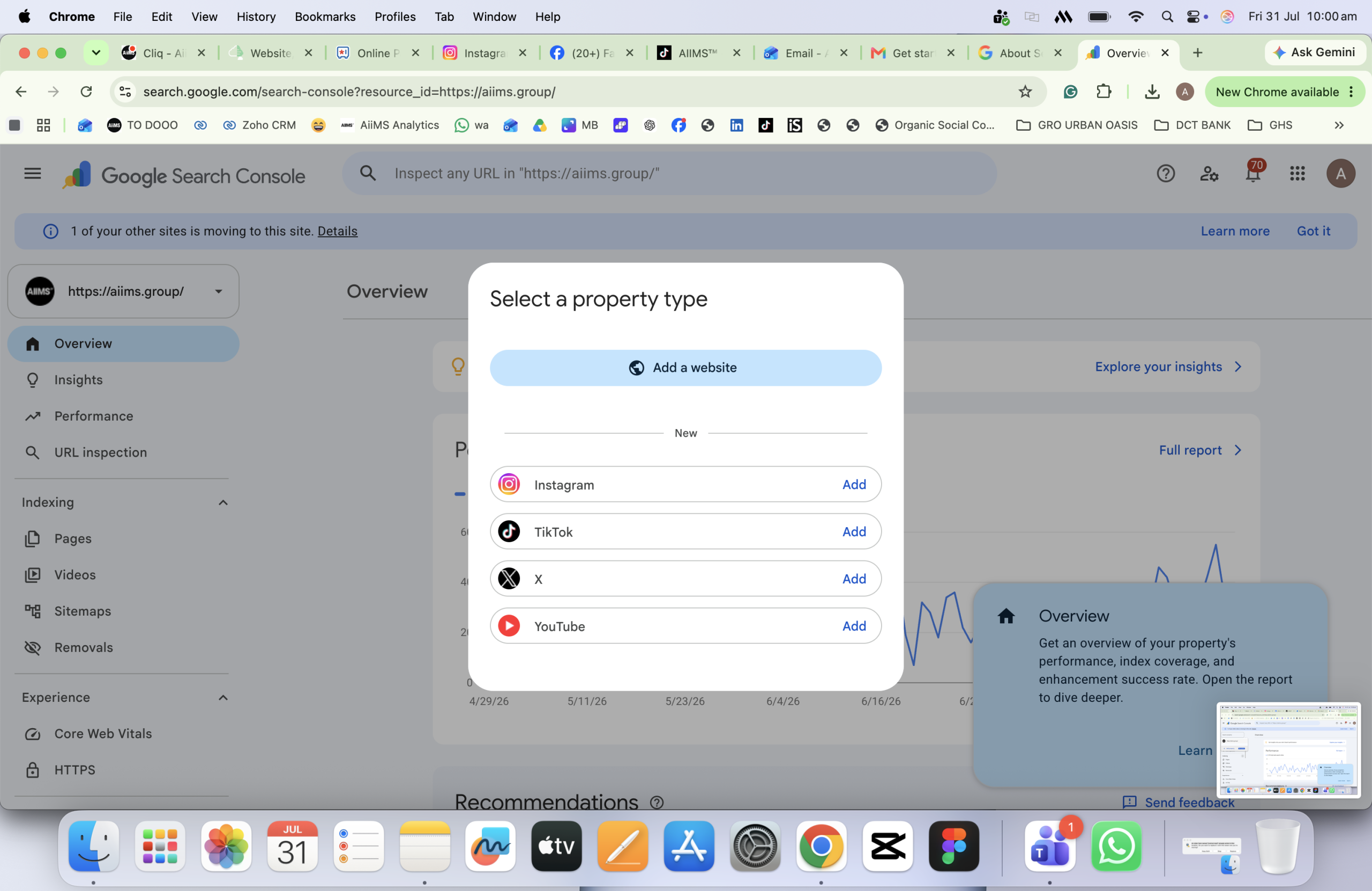Click the Instagram logo icon in dialog
This screenshot has width=1372, height=891.
[509, 484]
